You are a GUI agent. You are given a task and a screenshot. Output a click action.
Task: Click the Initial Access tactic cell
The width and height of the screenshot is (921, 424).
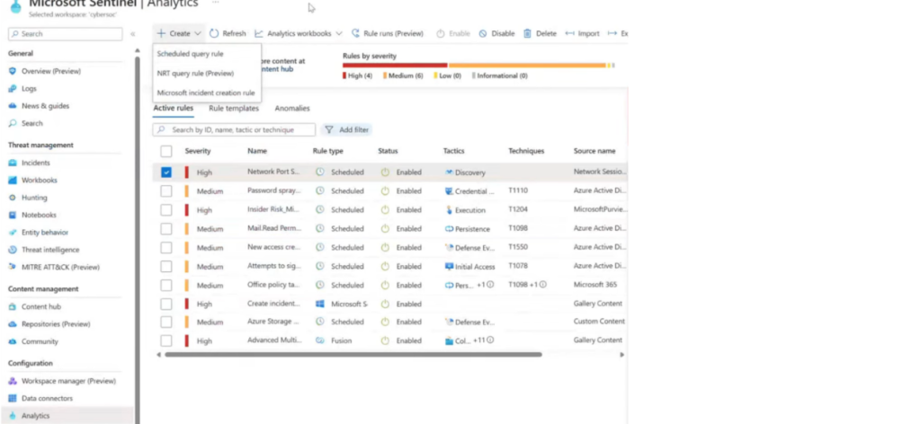pos(470,267)
